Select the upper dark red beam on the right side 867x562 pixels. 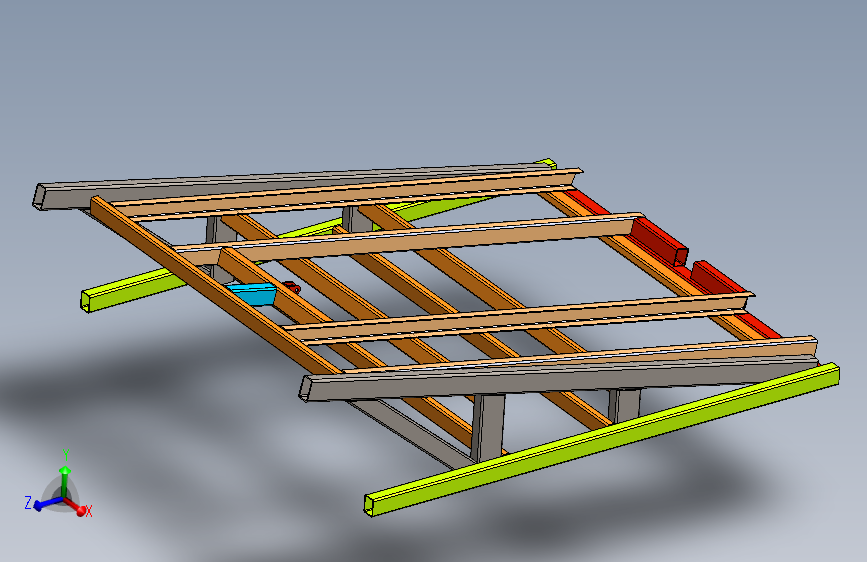coord(659,241)
